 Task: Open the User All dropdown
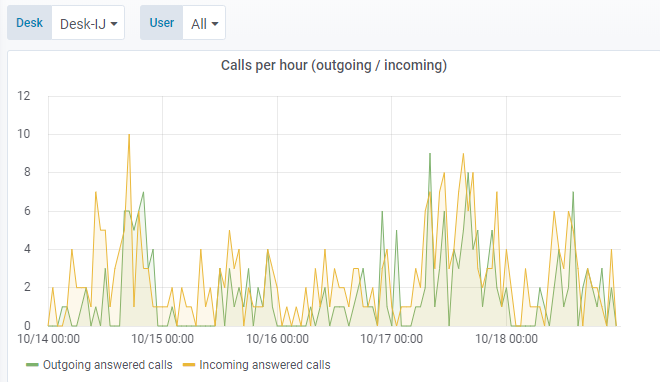coord(204,23)
